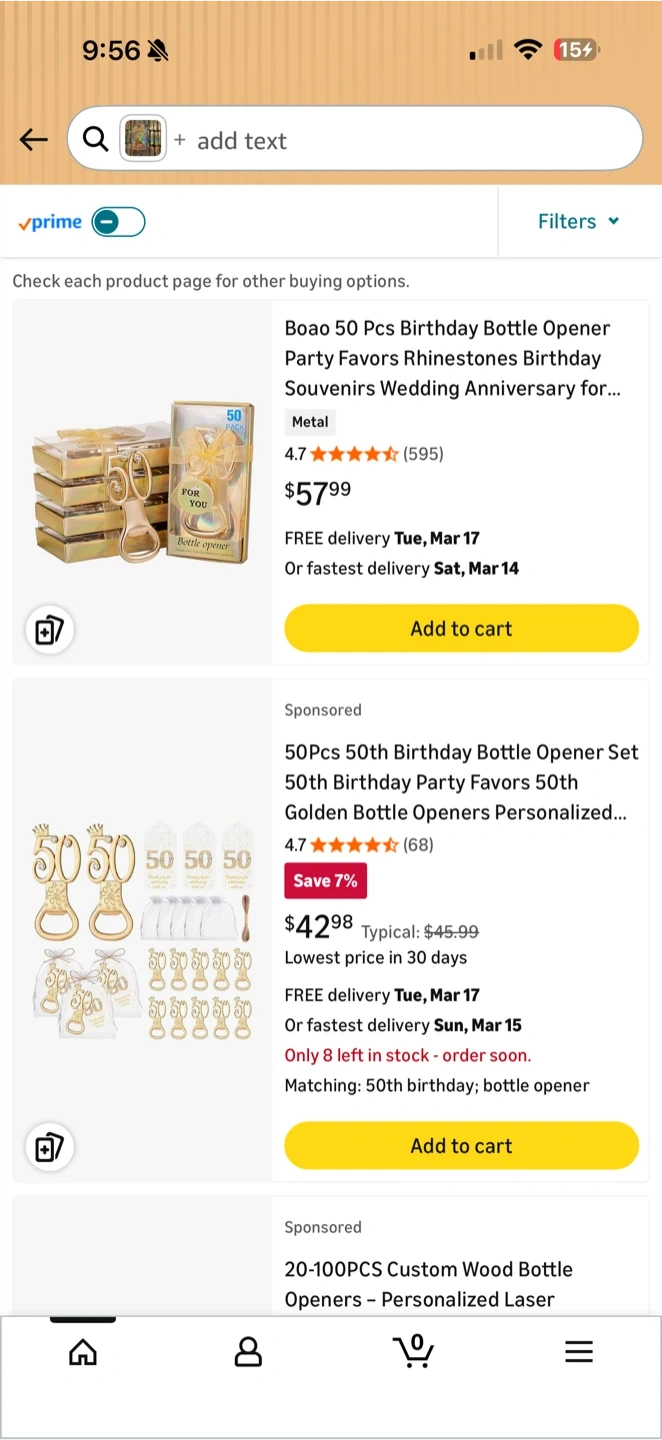Add Boao bottle opener to cart
This screenshot has height=1440, width=662.
[x=461, y=629]
